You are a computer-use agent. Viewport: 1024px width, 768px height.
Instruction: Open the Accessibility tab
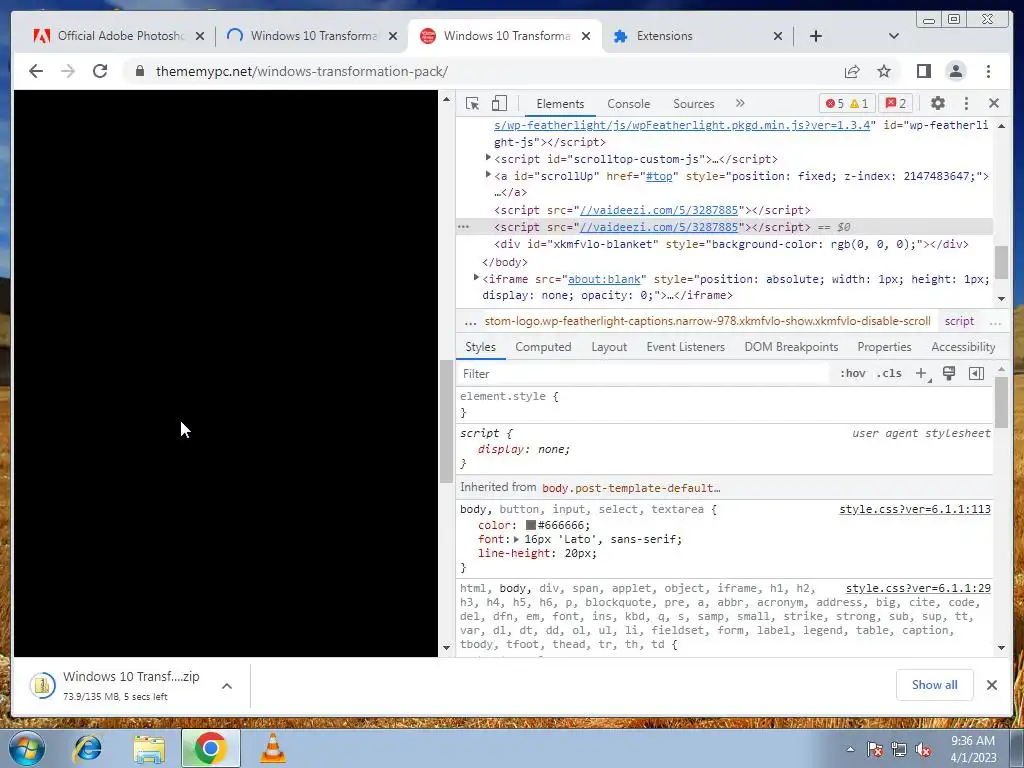[x=963, y=347]
